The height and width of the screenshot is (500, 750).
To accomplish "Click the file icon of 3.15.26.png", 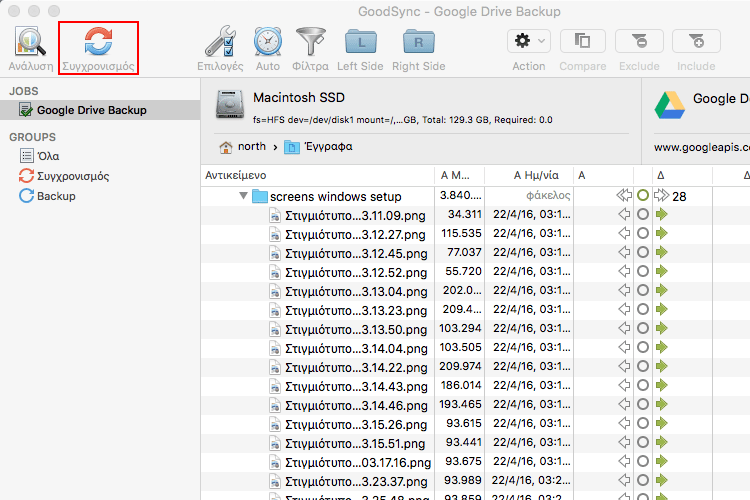I will [275, 424].
